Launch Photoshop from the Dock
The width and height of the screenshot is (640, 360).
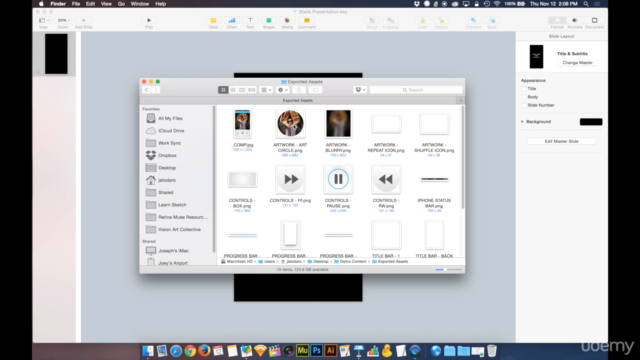click(316, 351)
